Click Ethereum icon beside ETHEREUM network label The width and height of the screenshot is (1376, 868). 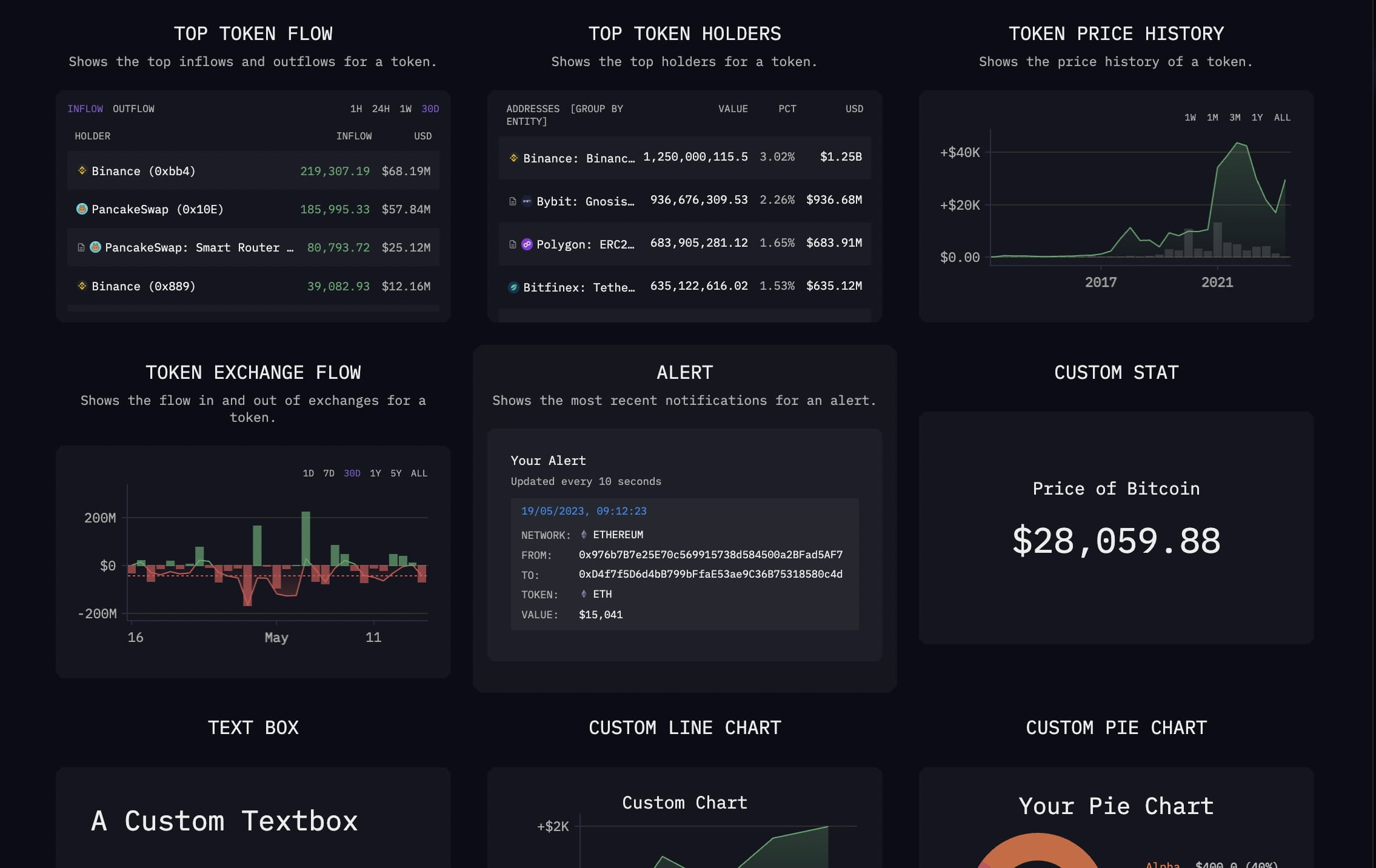(x=584, y=535)
